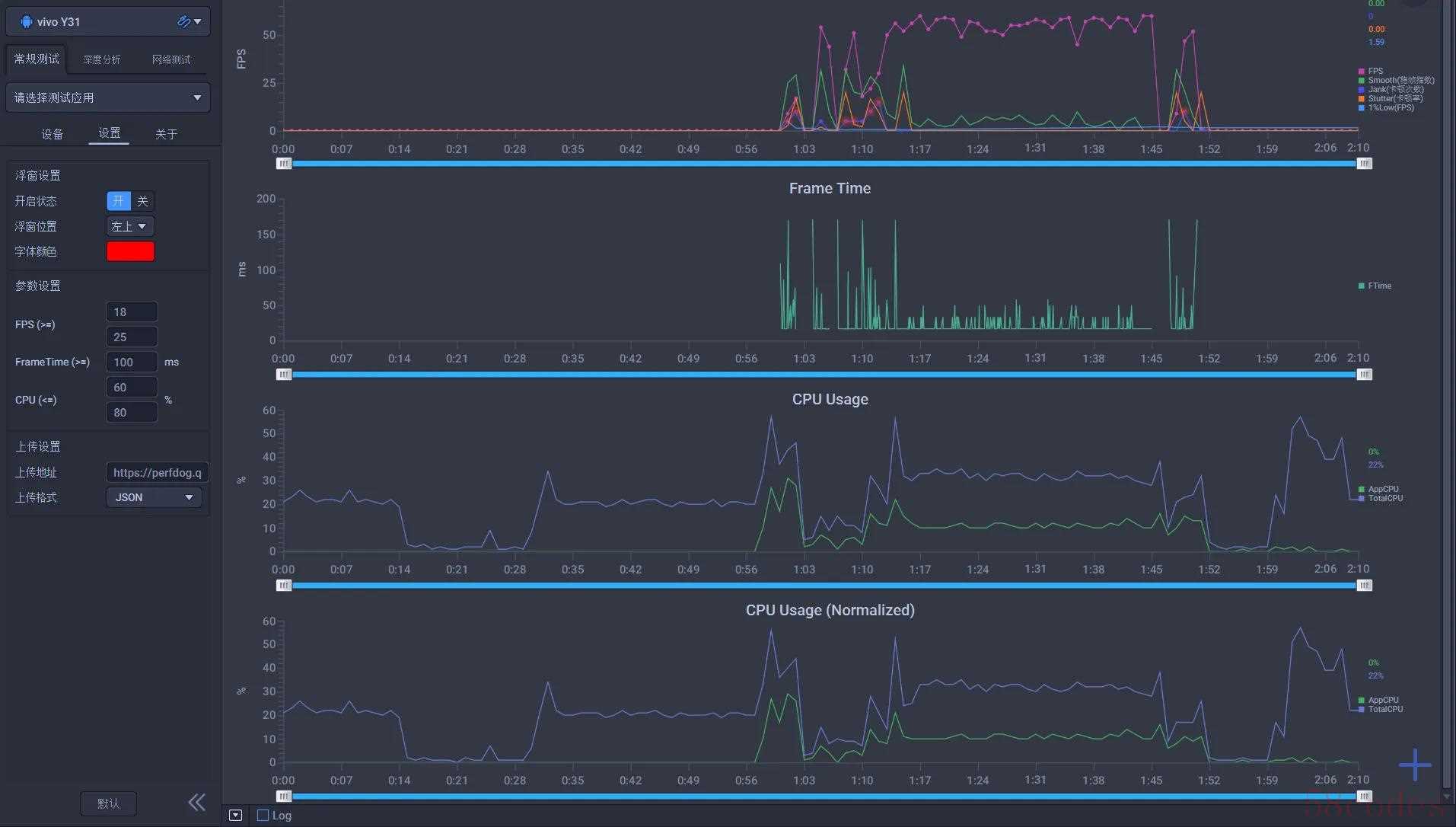Click the 参数设置 section heading
This screenshot has height=827, width=1456.
pos(38,286)
